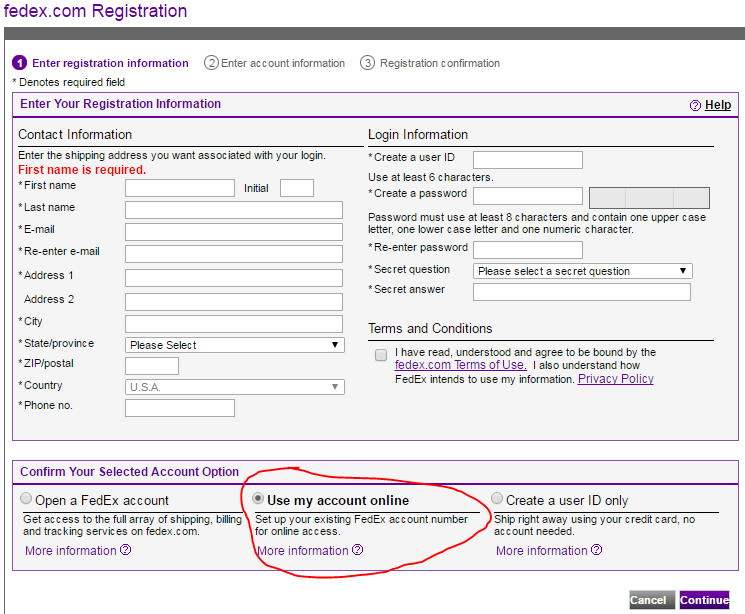
Task: Click the Continue button
Action: tap(704, 600)
